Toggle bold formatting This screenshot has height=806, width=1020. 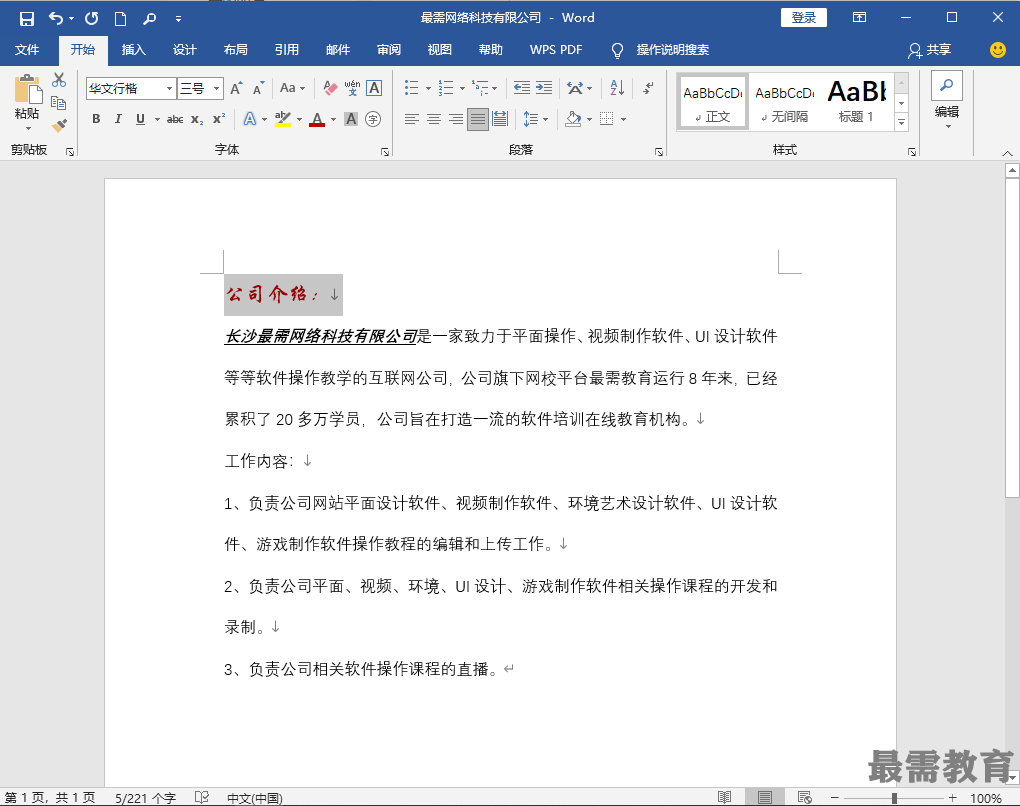click(96, 119)
